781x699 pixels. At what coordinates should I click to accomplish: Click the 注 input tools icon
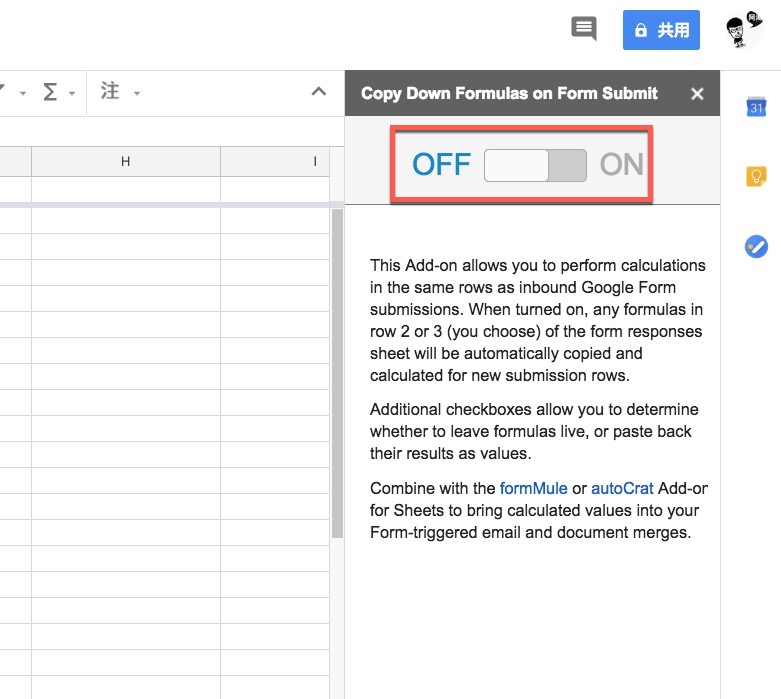click(110, 92)
